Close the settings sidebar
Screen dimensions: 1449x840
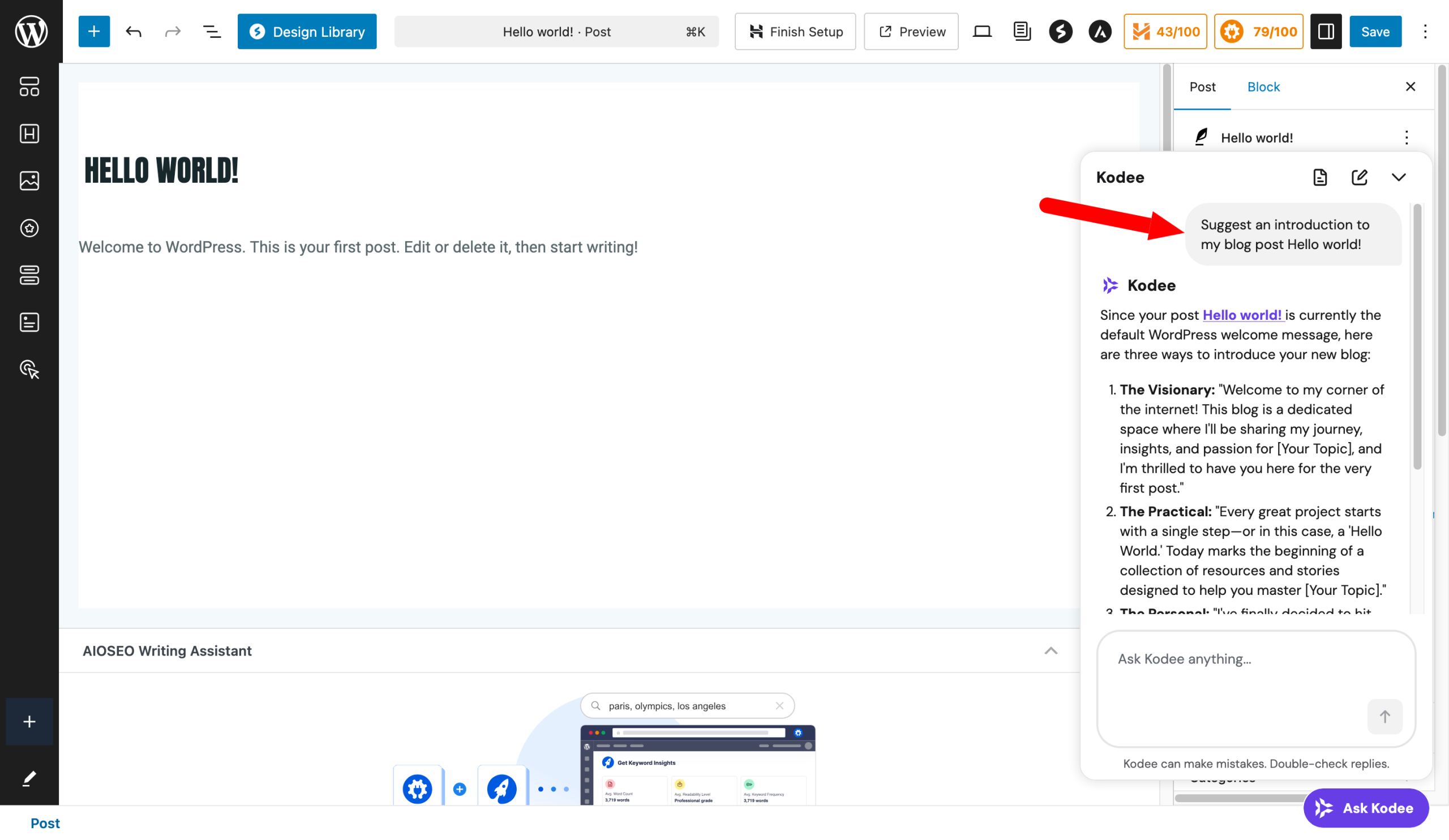[1410, 87]
